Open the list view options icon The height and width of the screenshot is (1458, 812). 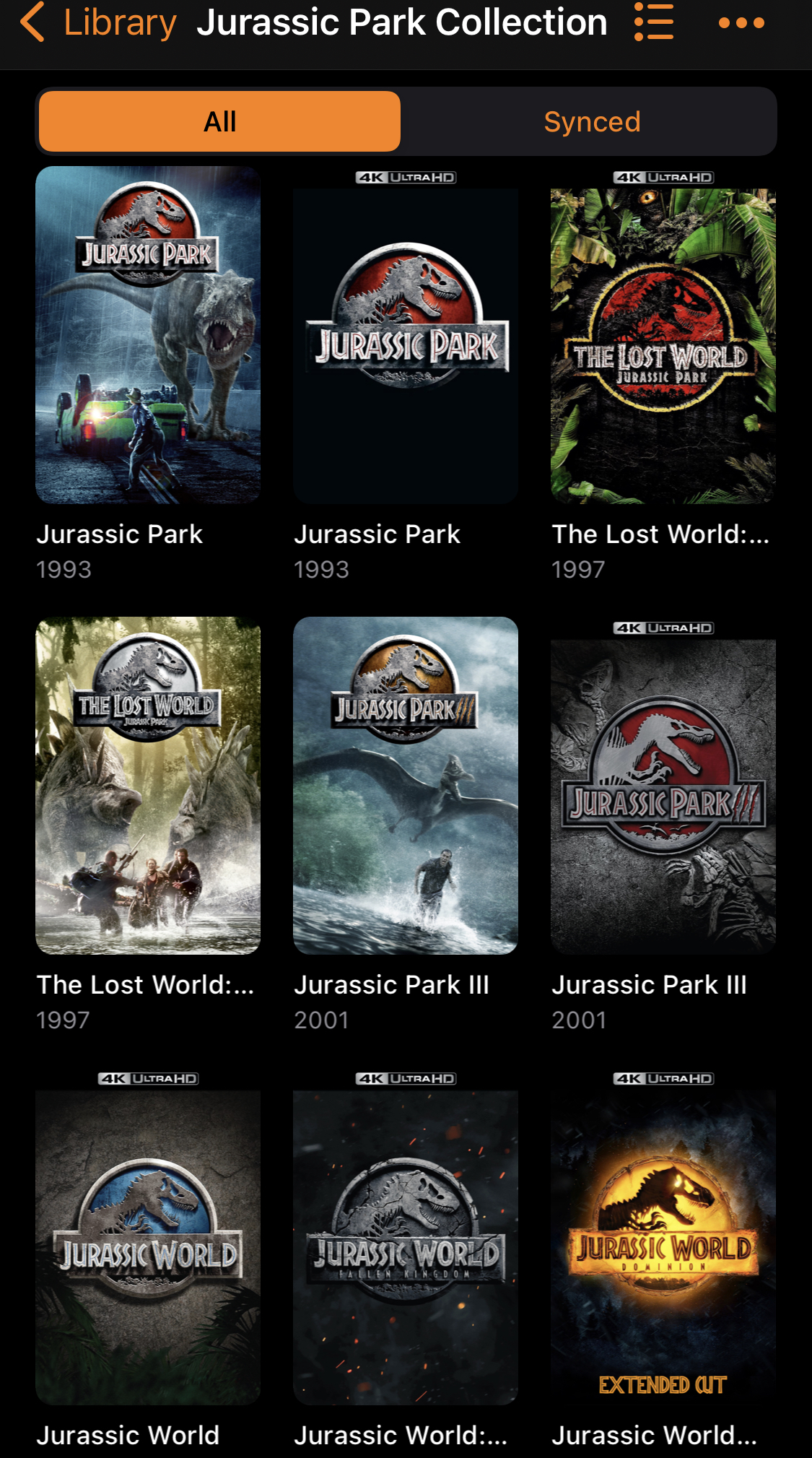click(654, 22)
